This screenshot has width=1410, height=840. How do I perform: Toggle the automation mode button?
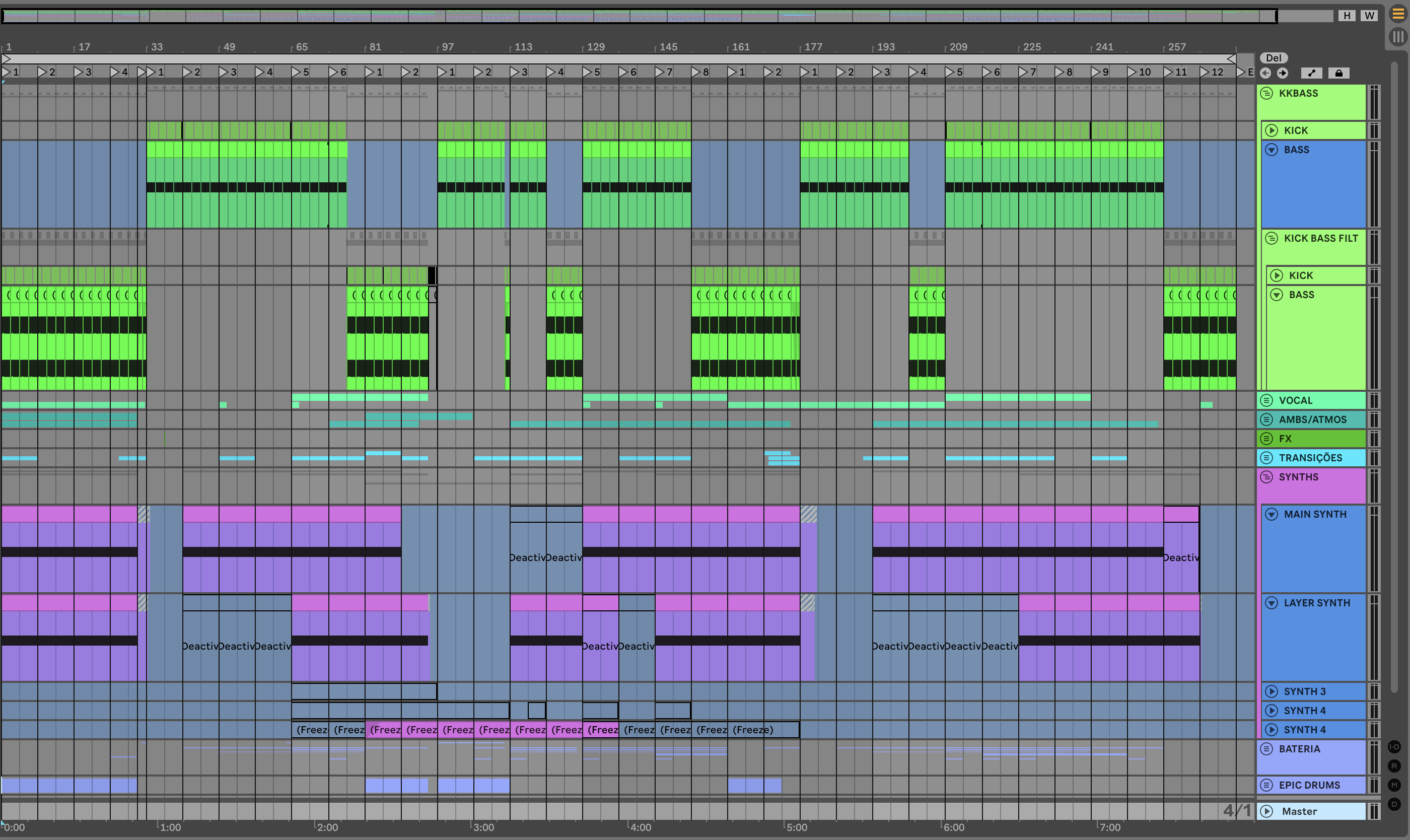(x=1311, y=73)
